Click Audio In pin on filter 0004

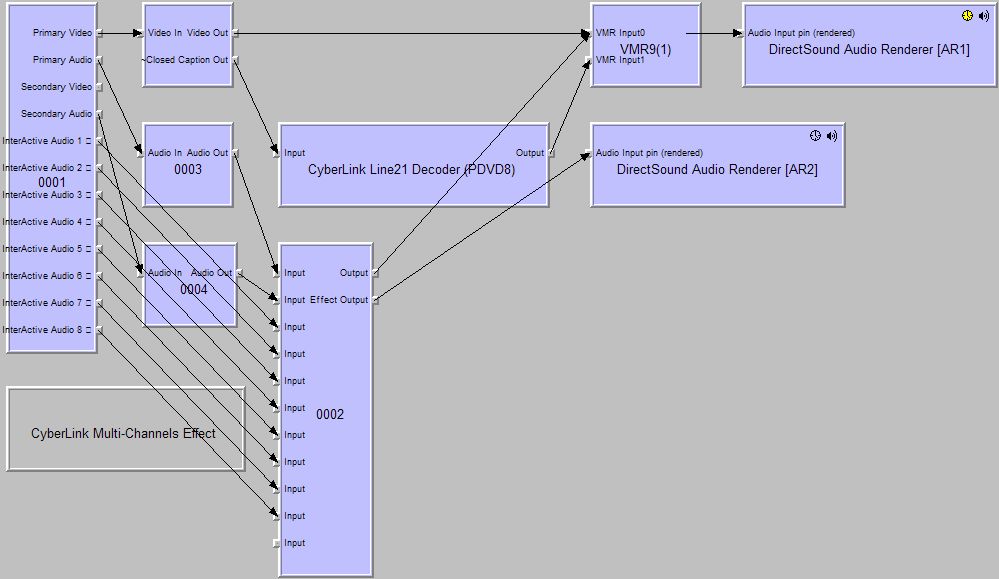pos(141,273)
